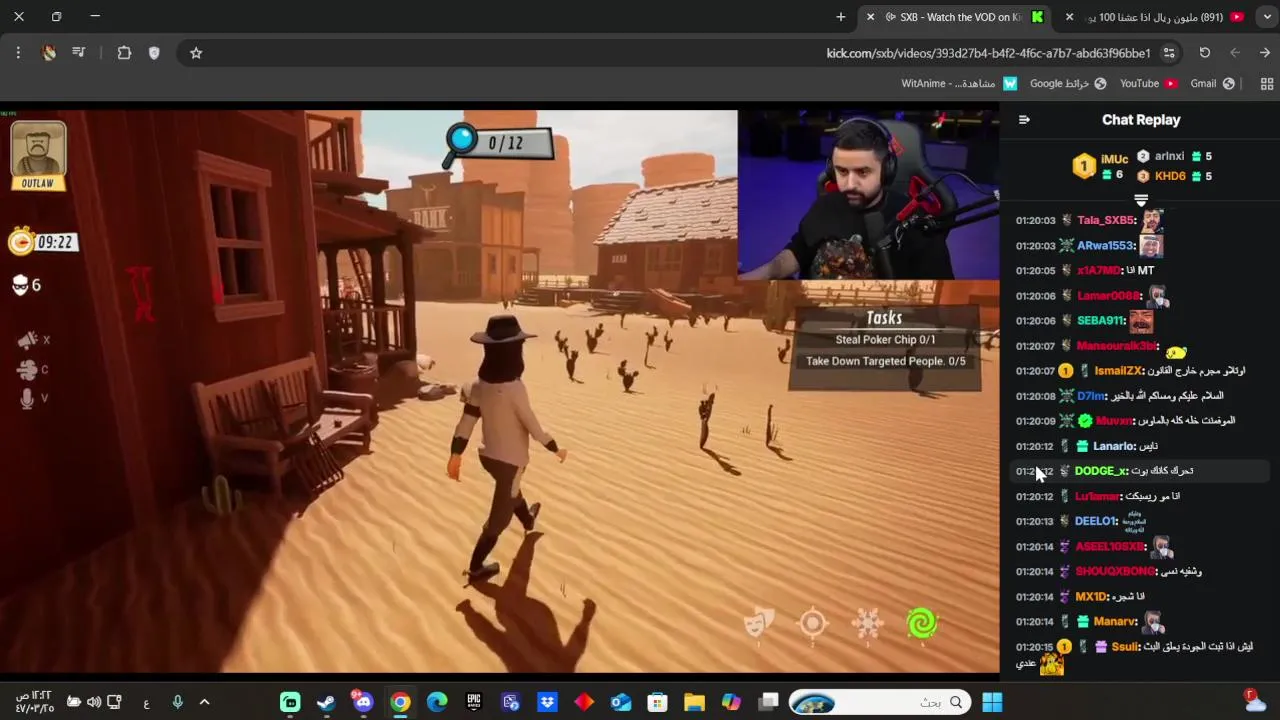1280x720 pixels.
Task: Show hidden system tray icons
Action: pos(204,702)
